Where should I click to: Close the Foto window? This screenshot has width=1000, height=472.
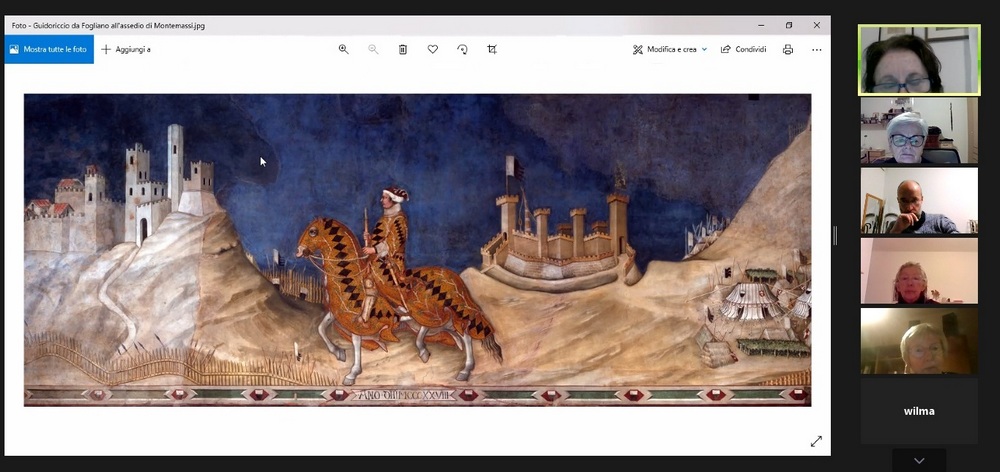coord(816,26)
